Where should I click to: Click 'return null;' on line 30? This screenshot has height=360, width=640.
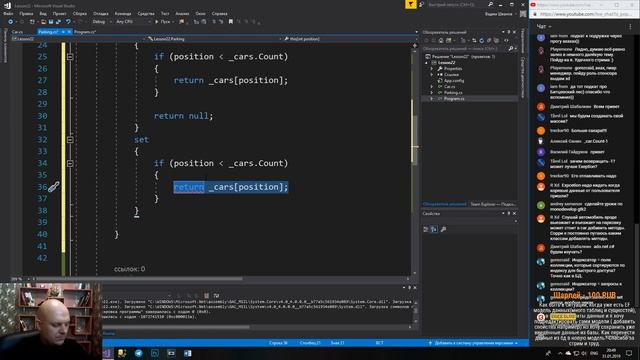(184, 116)
